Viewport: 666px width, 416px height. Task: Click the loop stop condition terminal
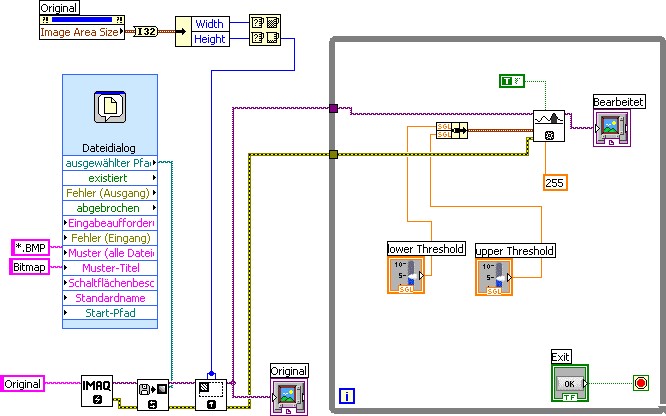point(641,383)
